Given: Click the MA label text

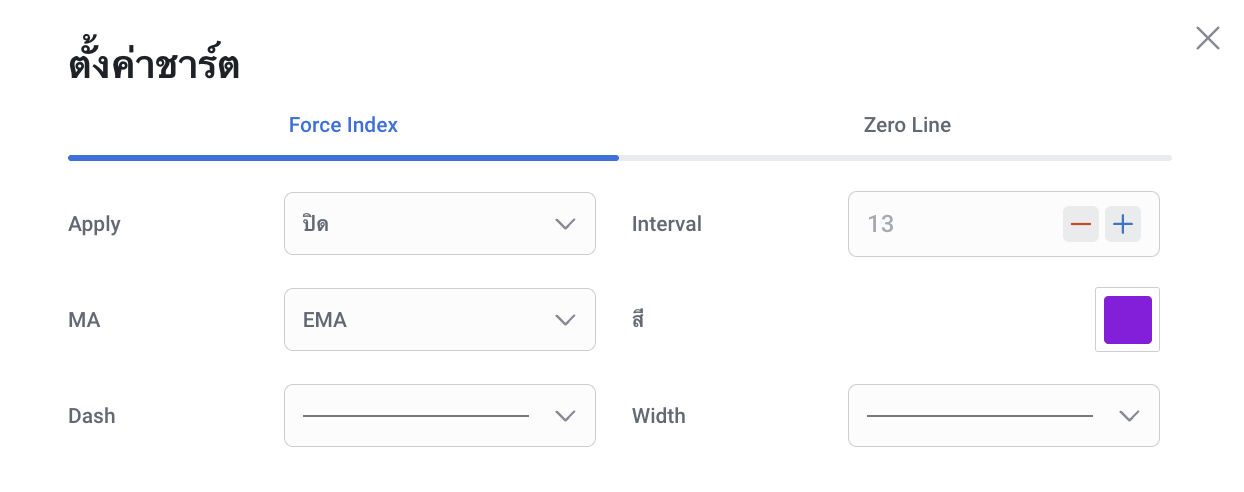Looking at the screenshot, I should point(84,320).
